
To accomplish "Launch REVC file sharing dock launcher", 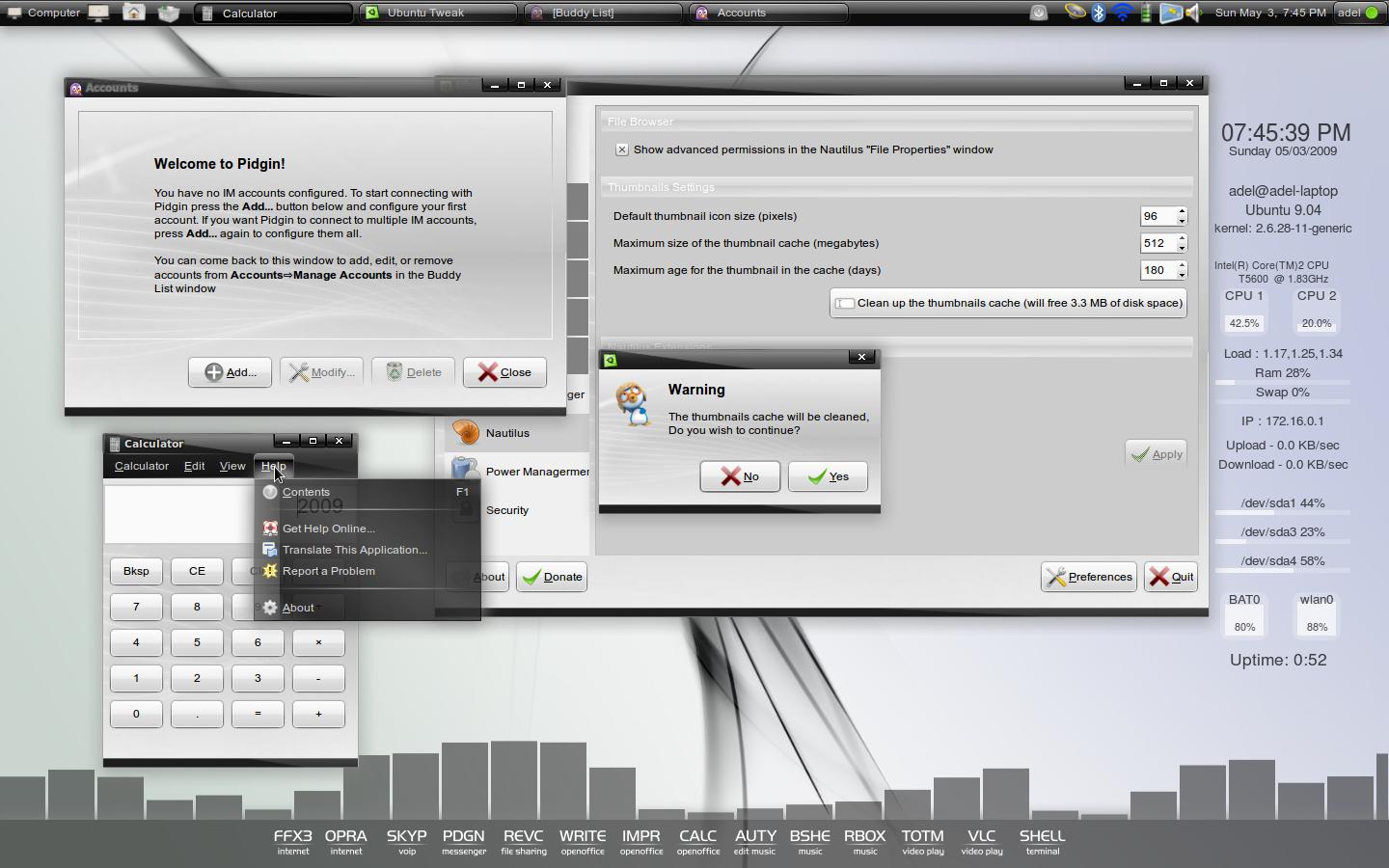I will tap(524, 841).
